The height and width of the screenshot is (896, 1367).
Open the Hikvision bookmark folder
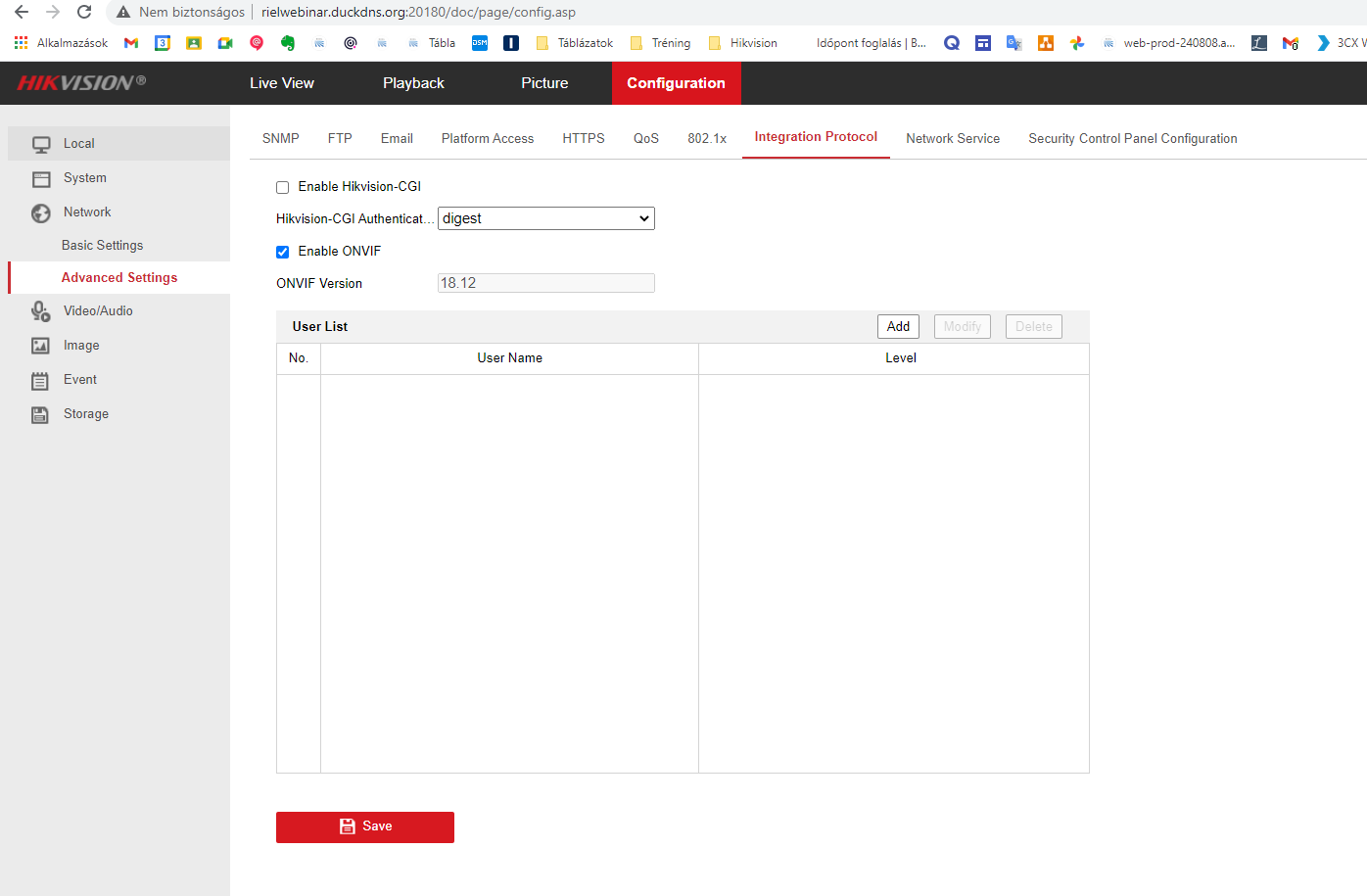coord(743,43)
